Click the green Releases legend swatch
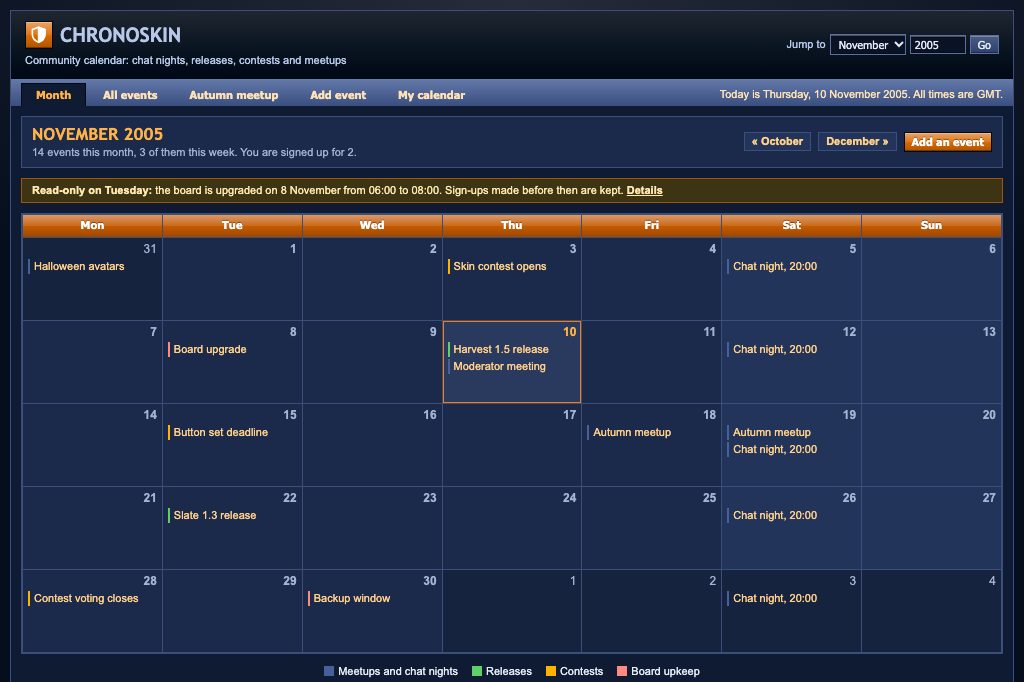The image size is (1024, 682). 477,671
